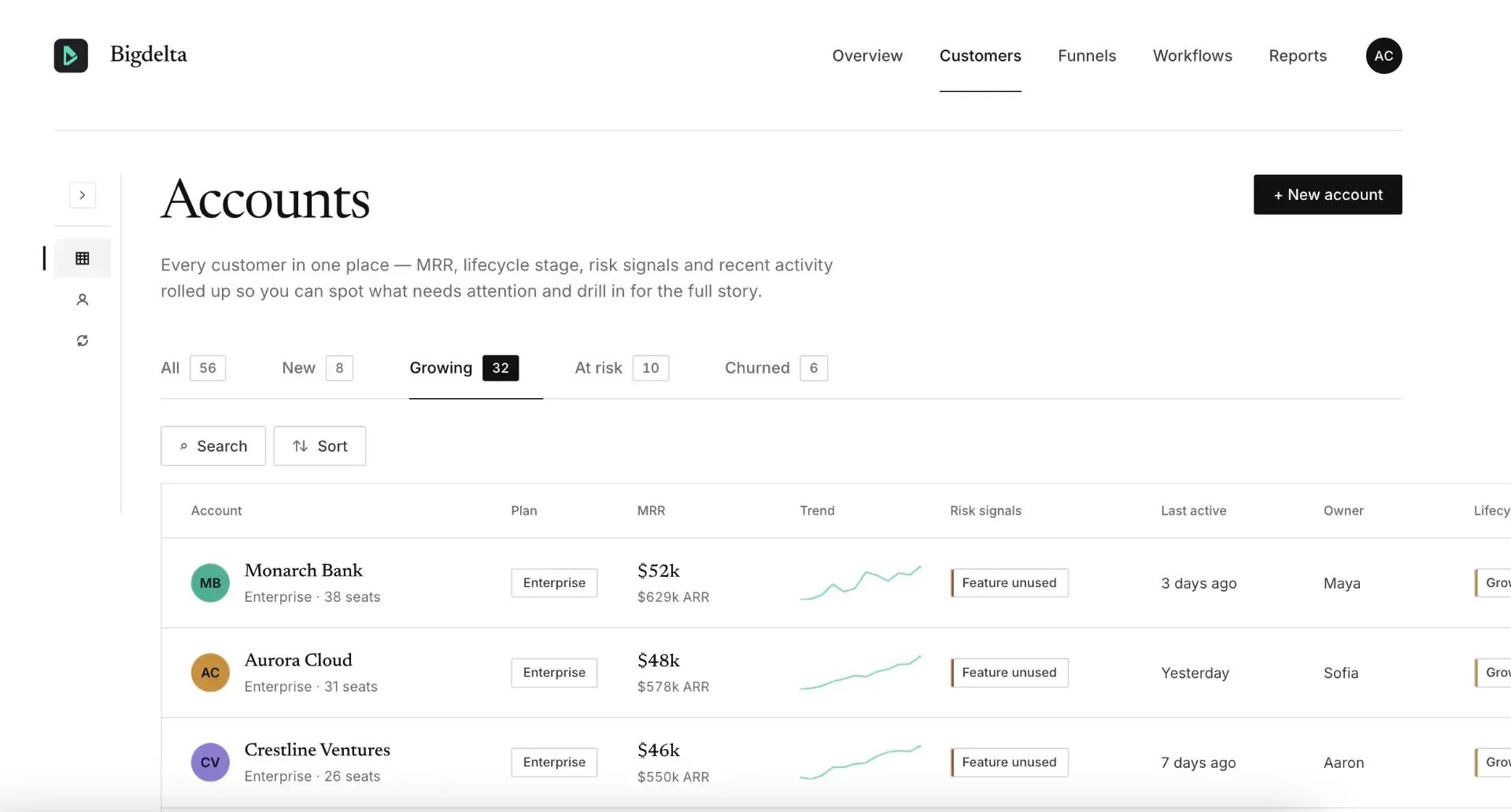Open the Workflows section
This screenshot has height=812, width=1511.
click(x=1192, y=56)
